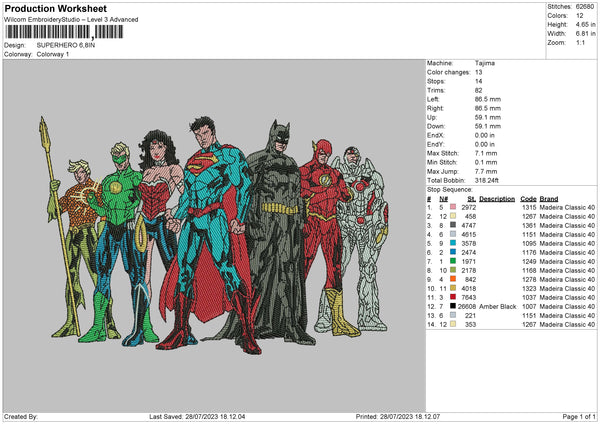The image size is (600, 424).
Task: Click the thread code '1361'
Action: tap(529, 225)
